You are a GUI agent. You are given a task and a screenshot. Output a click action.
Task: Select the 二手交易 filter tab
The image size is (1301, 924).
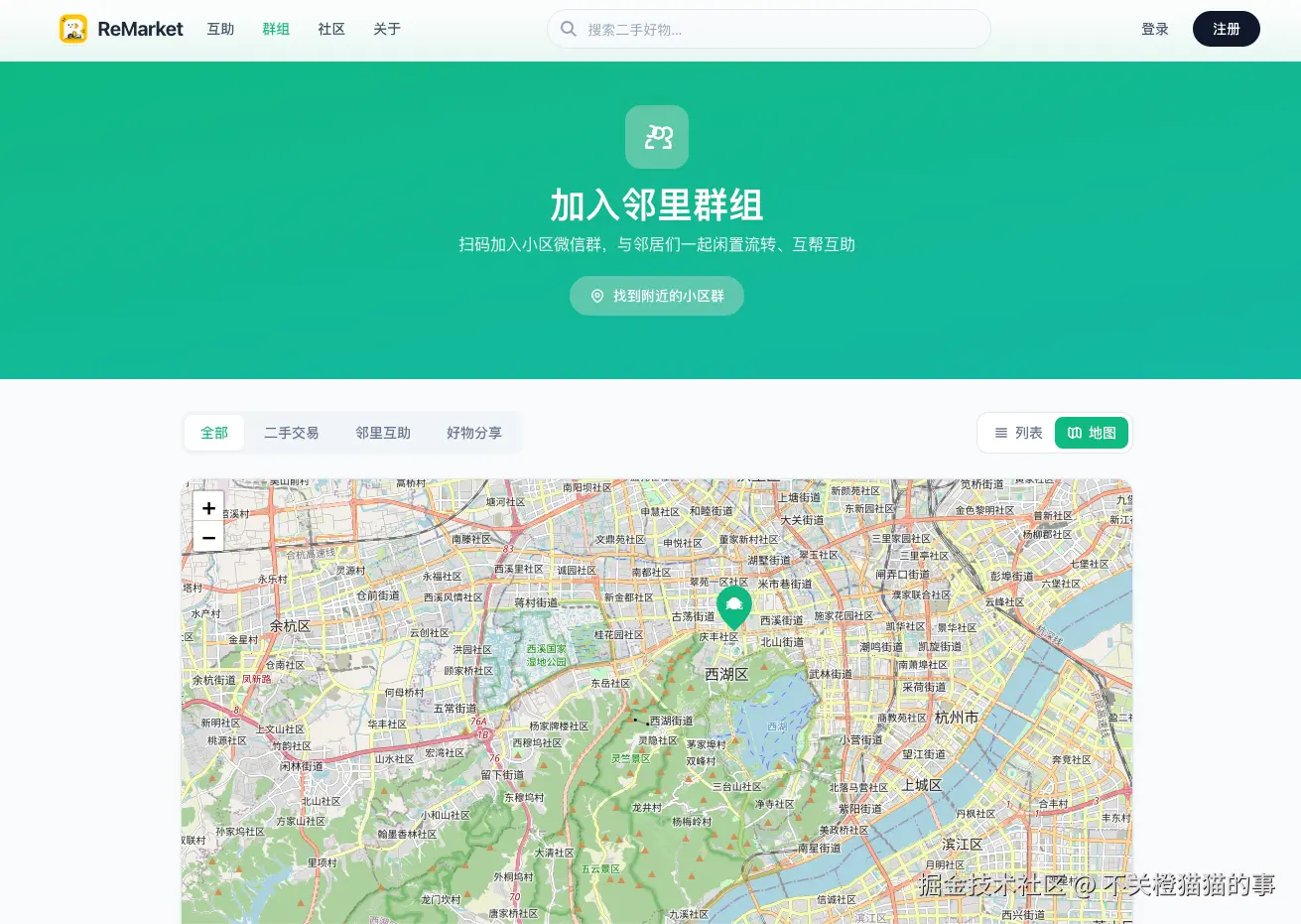pyautogui.click(x=292, y=433)
